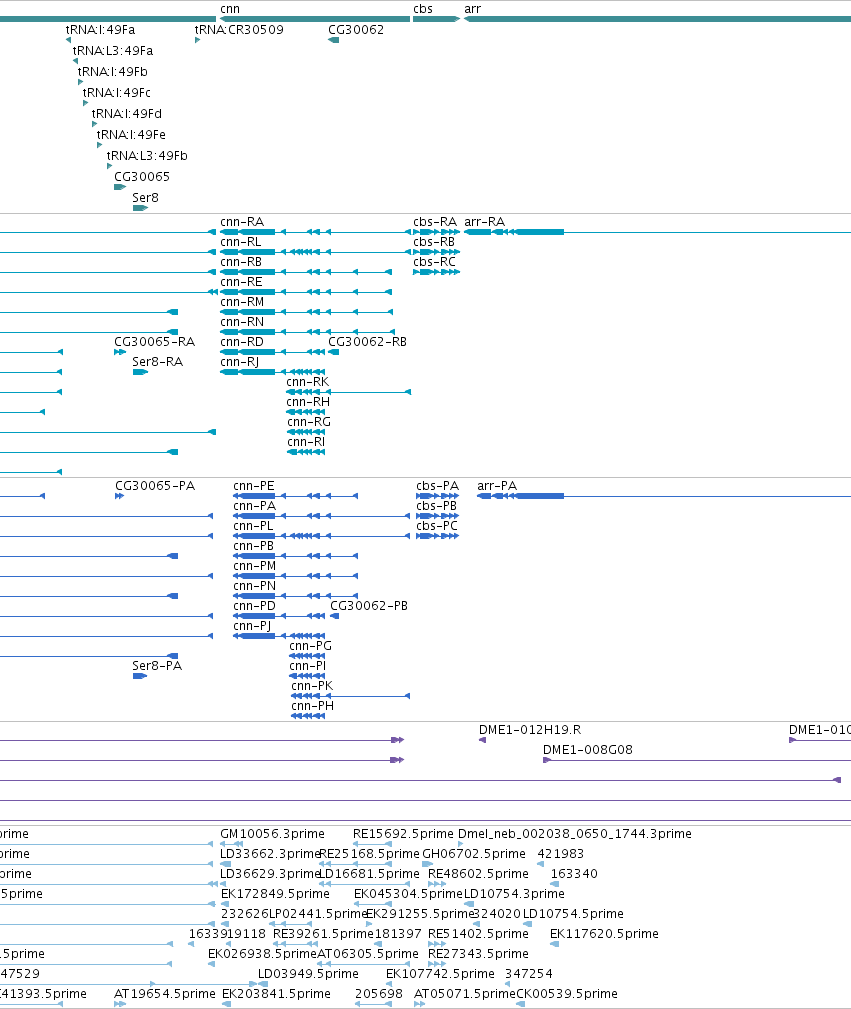851x1009 pixels.
Task: Select the cnn-PH protein label
Action: click(x=313, y=705)
